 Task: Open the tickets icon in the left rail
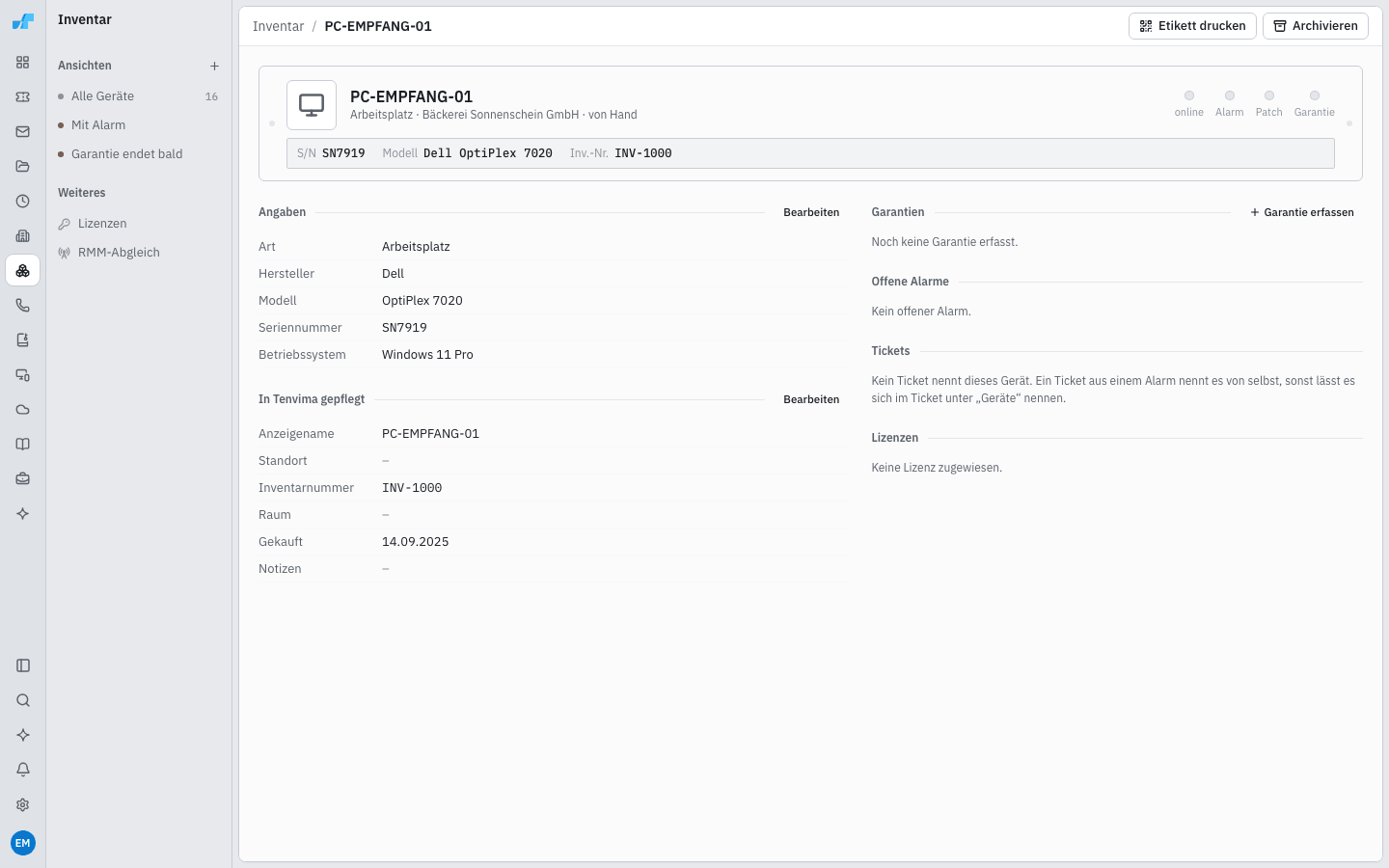23,97
